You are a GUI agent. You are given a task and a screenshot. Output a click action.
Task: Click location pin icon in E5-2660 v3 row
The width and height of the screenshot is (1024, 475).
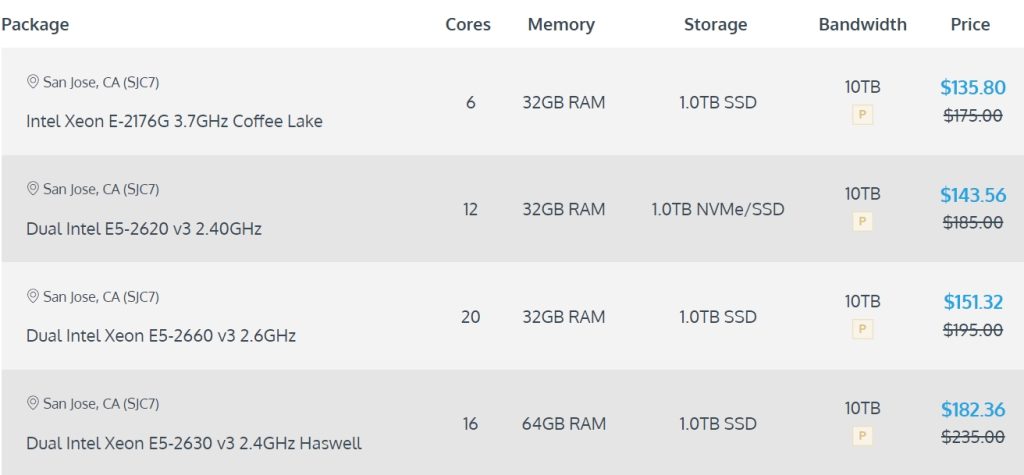tap(33, 297)
